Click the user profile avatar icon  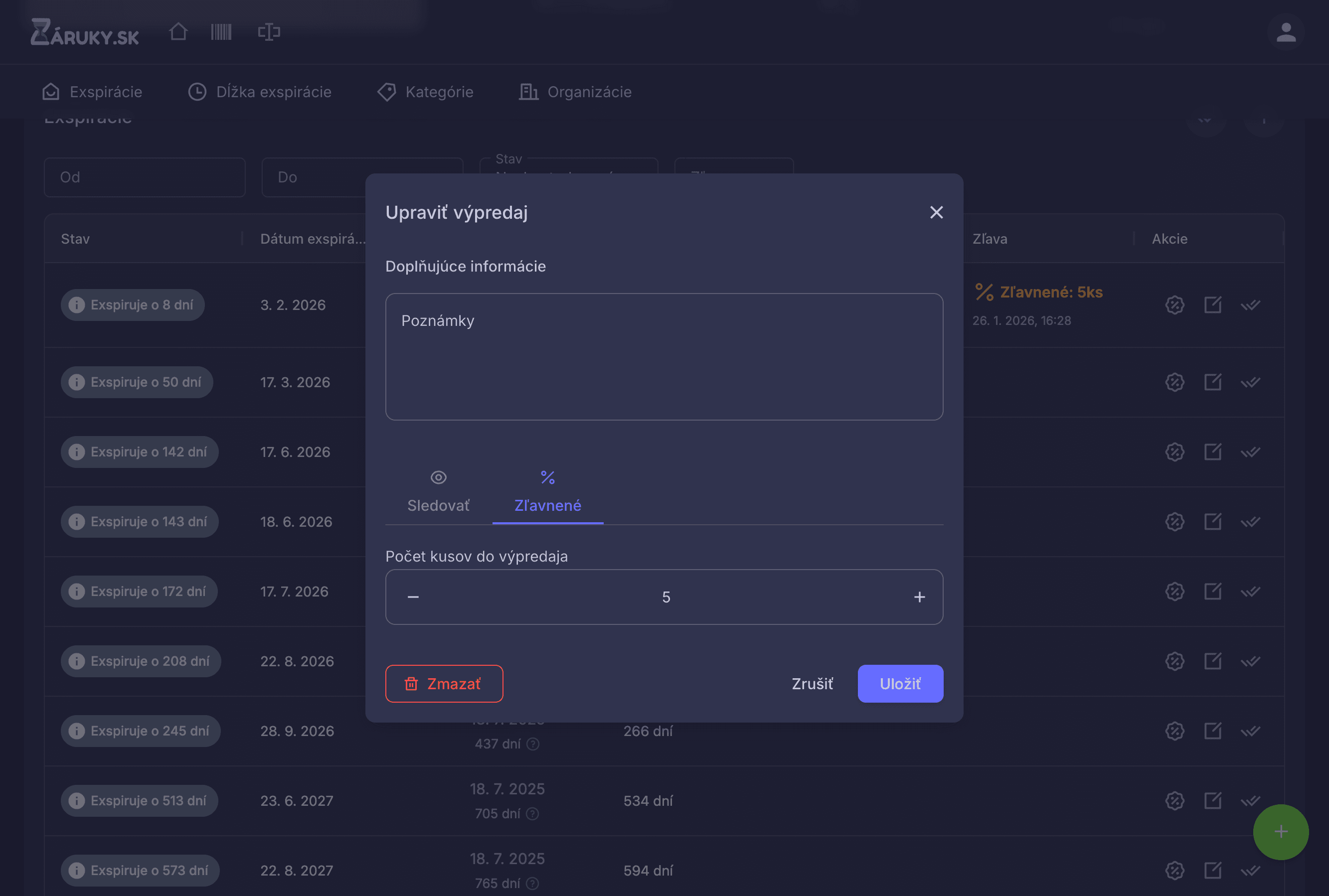tap(1286, 32)
